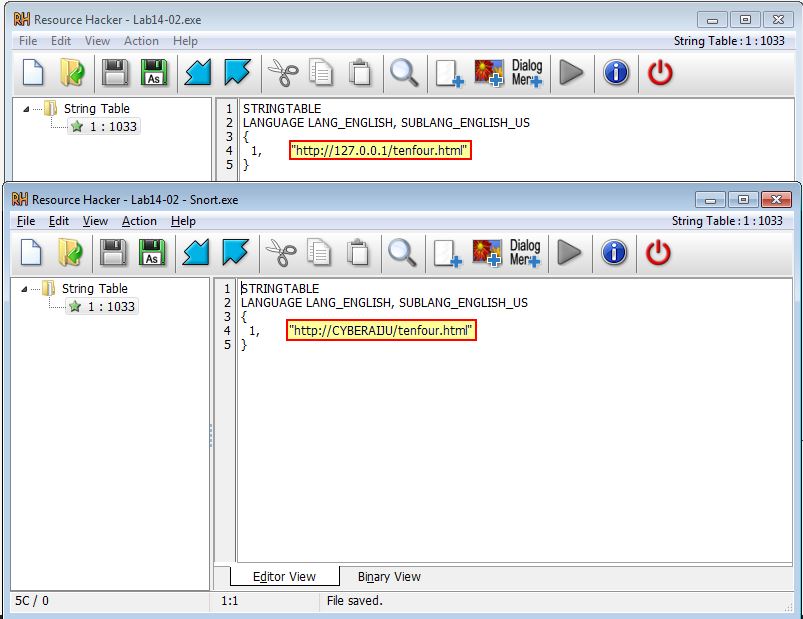The height and width of the screenshot is (619, 803).
Task: Click LANGUAGE line in Snort.exe editor
Action: 384,303
